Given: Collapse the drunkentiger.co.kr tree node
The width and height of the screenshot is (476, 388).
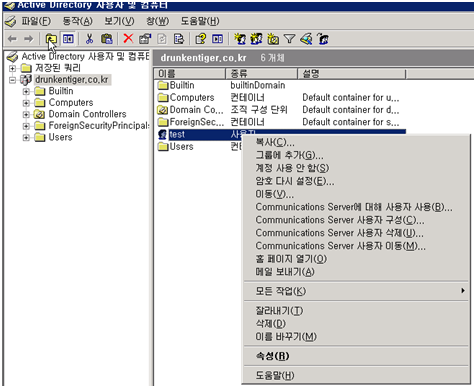Looking at the screenshot, I should click(13, 80).
